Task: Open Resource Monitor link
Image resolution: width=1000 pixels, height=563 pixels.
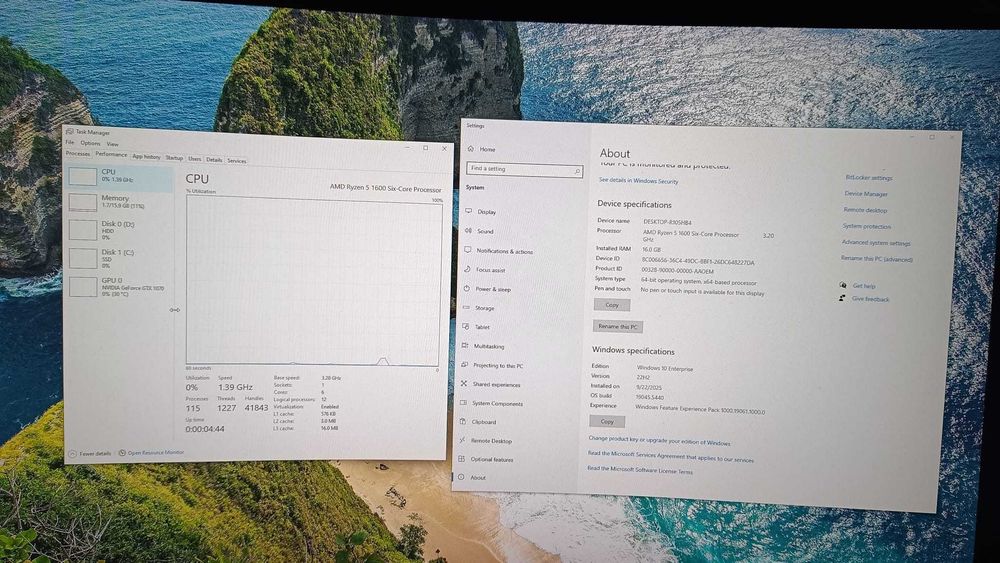Action: (x=156, y=453)
